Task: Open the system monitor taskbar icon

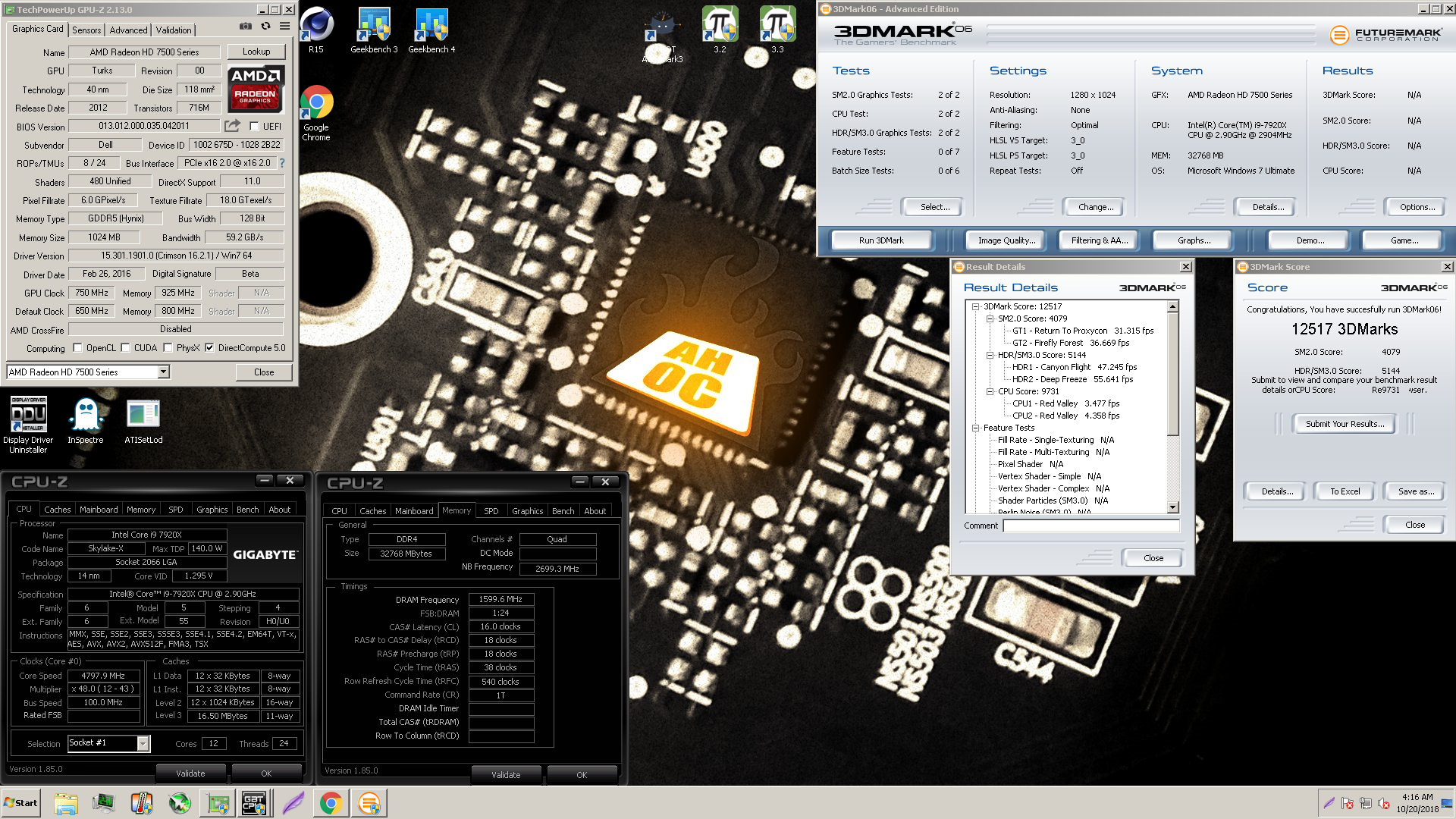Action: [104, 803]
